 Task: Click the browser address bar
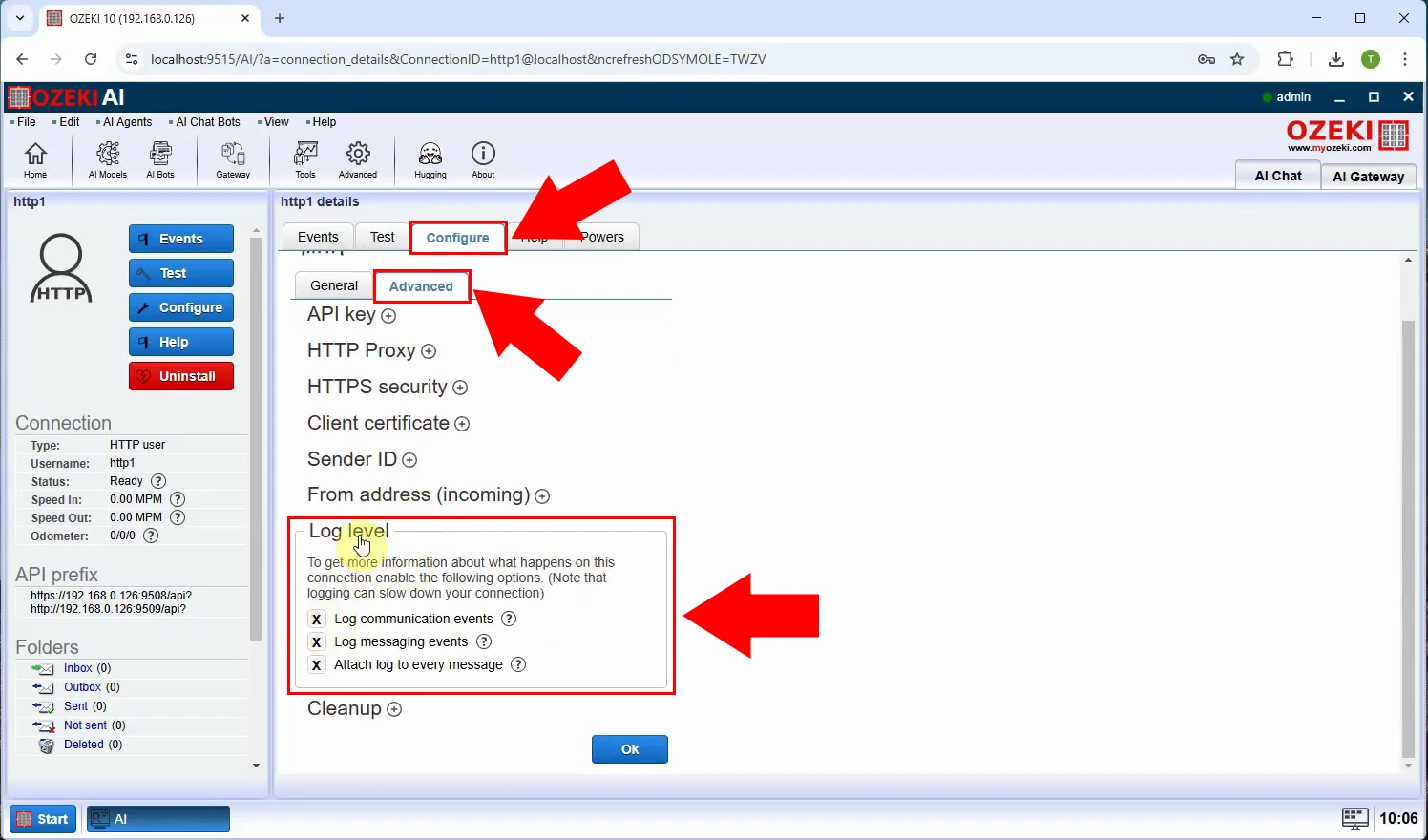tap(659, 59)
